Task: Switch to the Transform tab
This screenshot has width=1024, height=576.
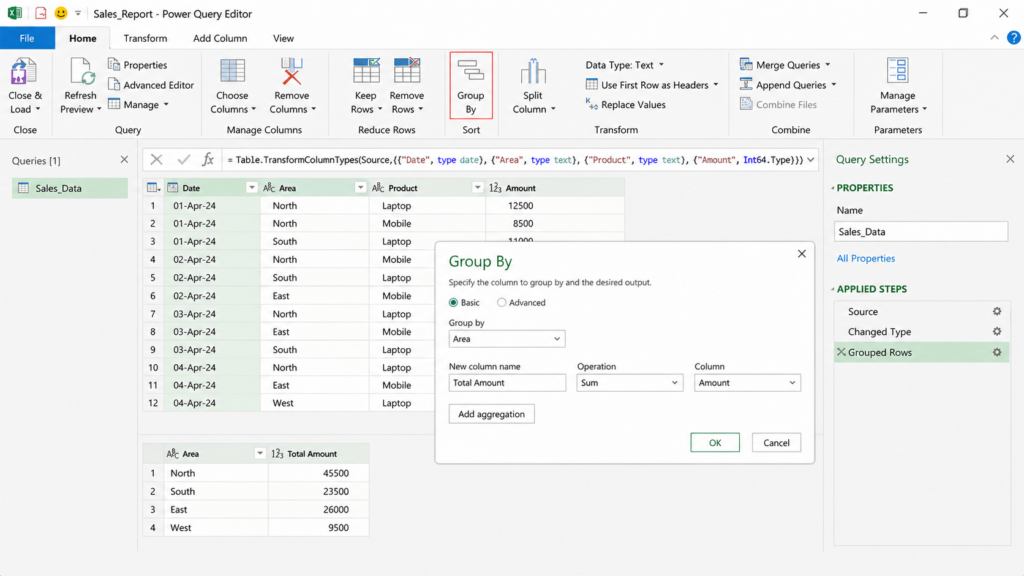Action: coord(145,38)
